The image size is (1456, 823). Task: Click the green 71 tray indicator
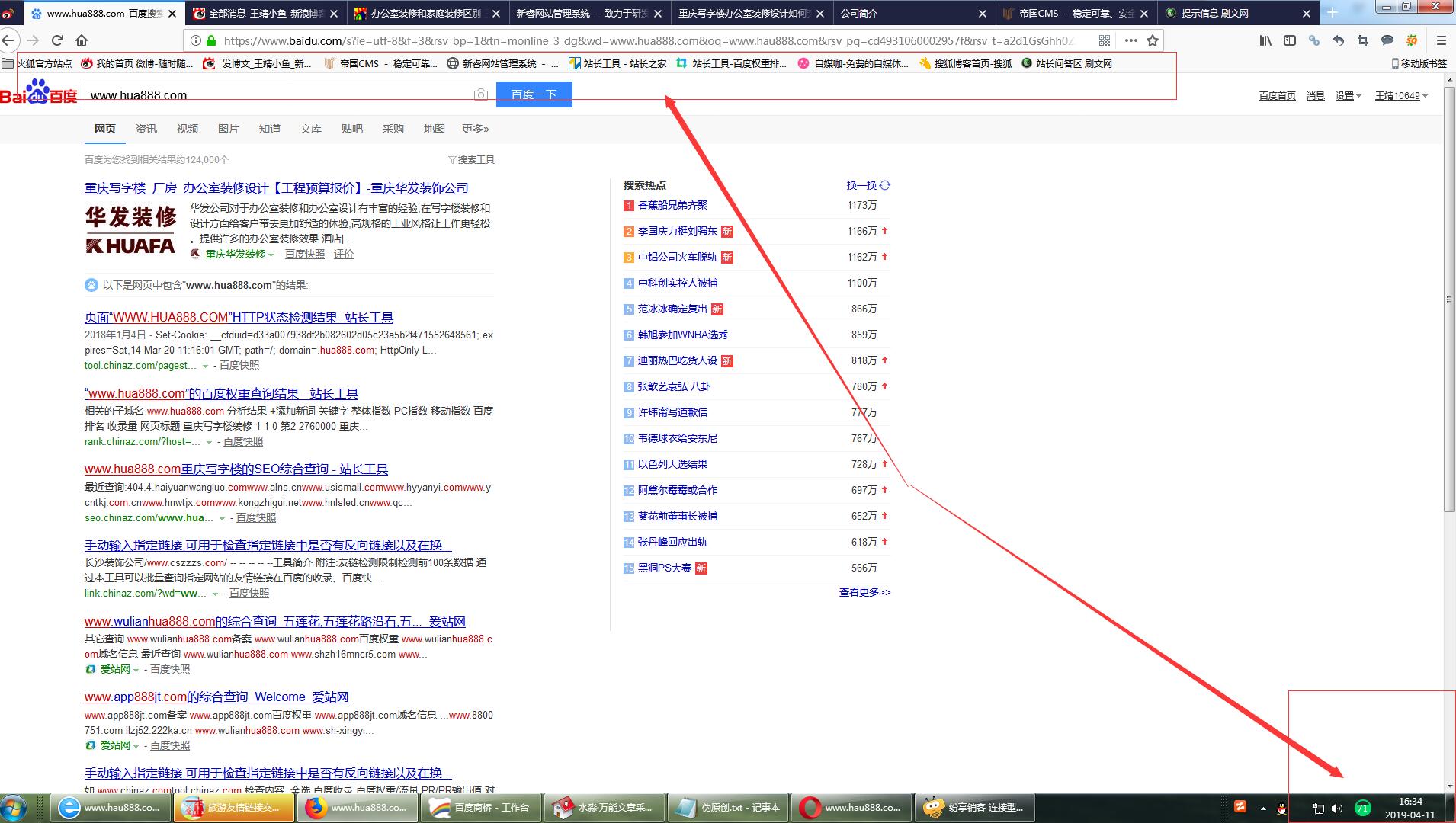tap(1362, 808)
